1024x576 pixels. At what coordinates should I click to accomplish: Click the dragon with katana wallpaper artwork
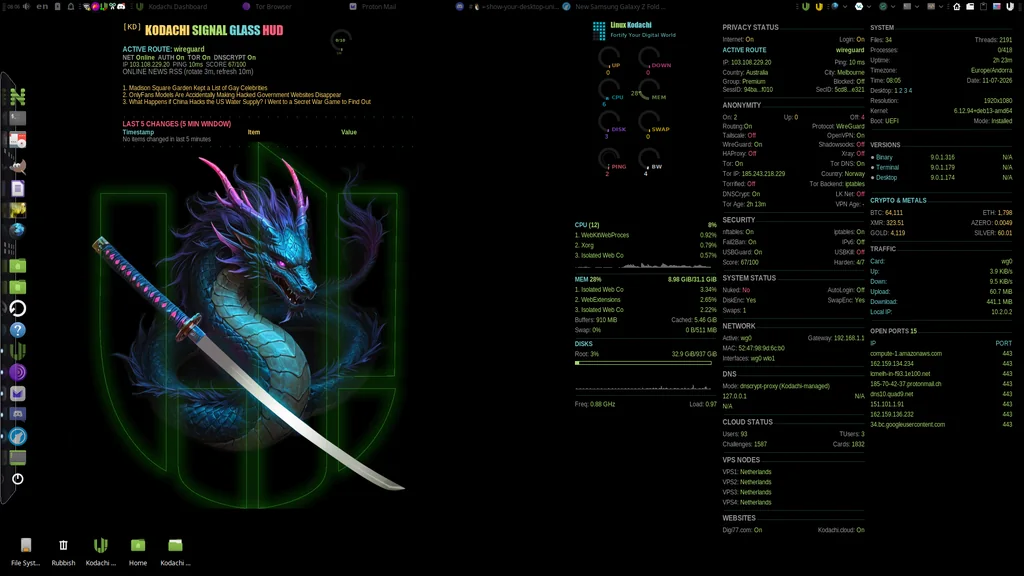[251, 323]
